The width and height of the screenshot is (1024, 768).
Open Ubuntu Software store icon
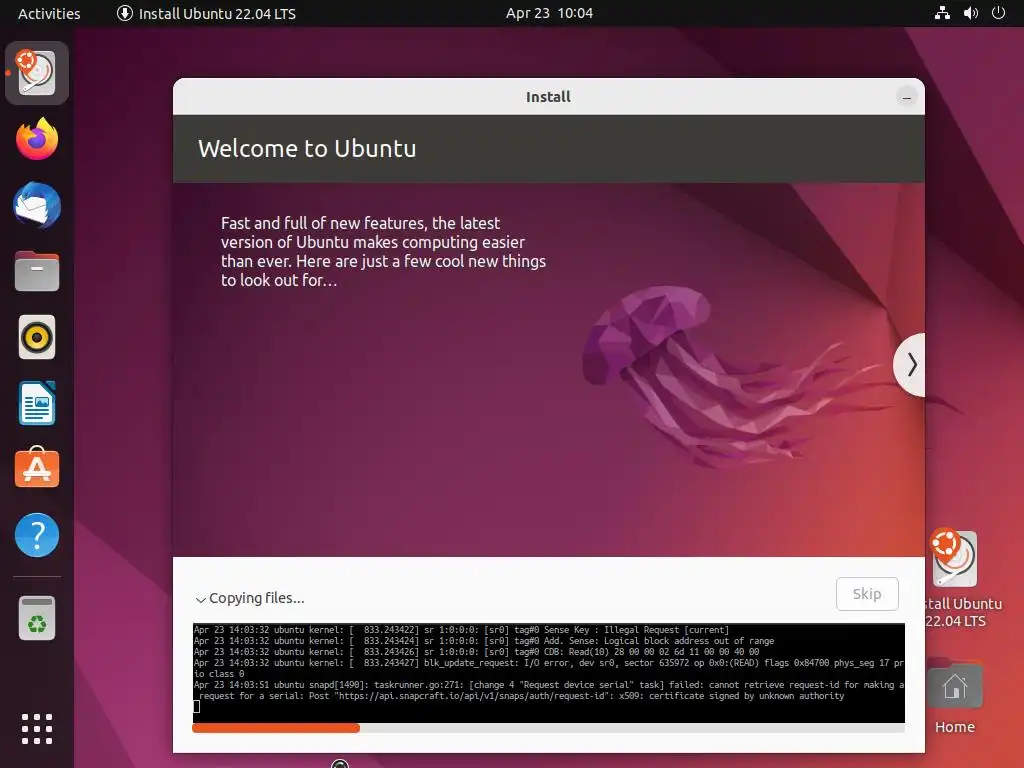coord(37,468)
